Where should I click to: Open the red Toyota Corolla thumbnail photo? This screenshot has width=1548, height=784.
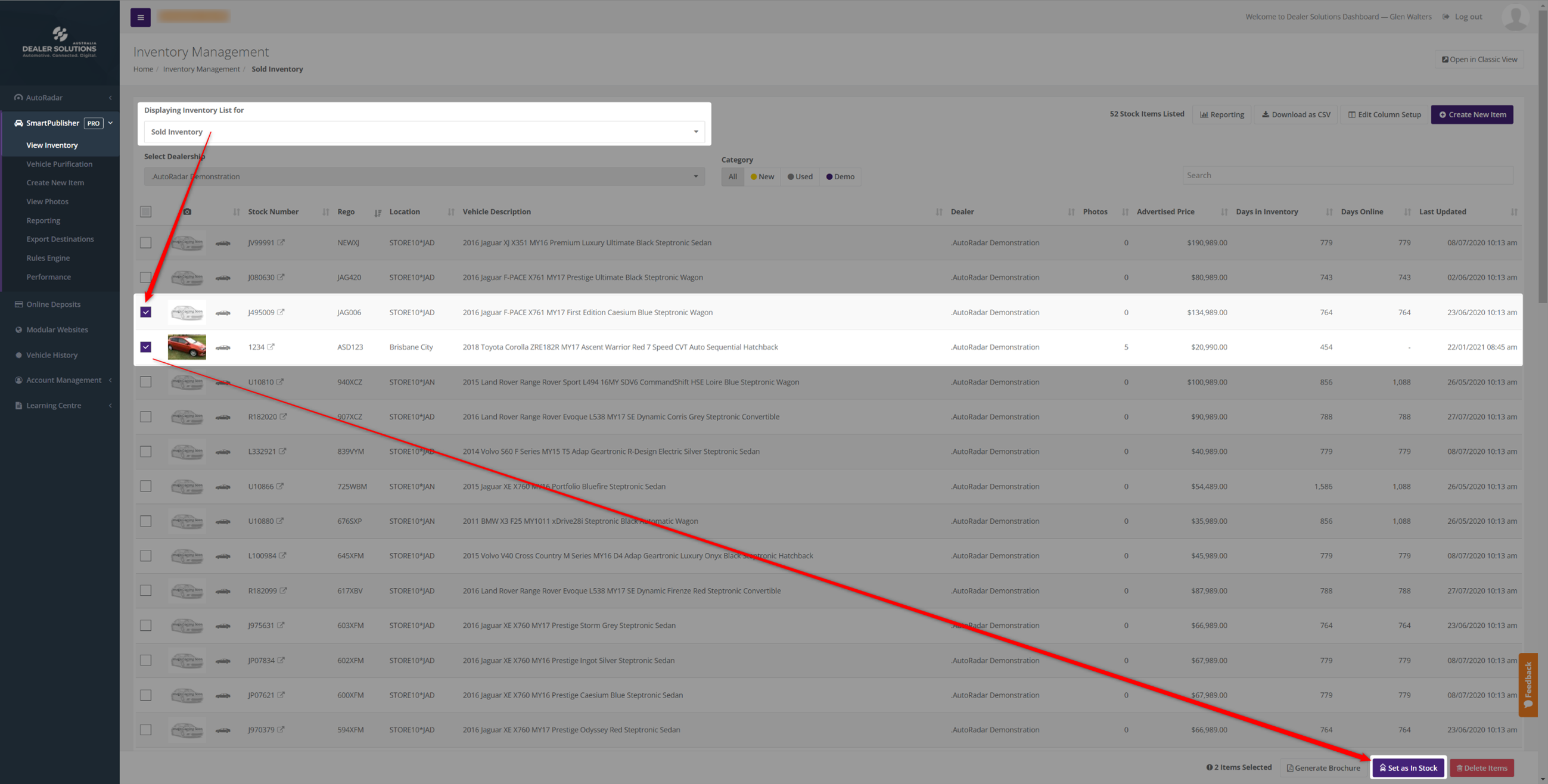coord(187,347)
